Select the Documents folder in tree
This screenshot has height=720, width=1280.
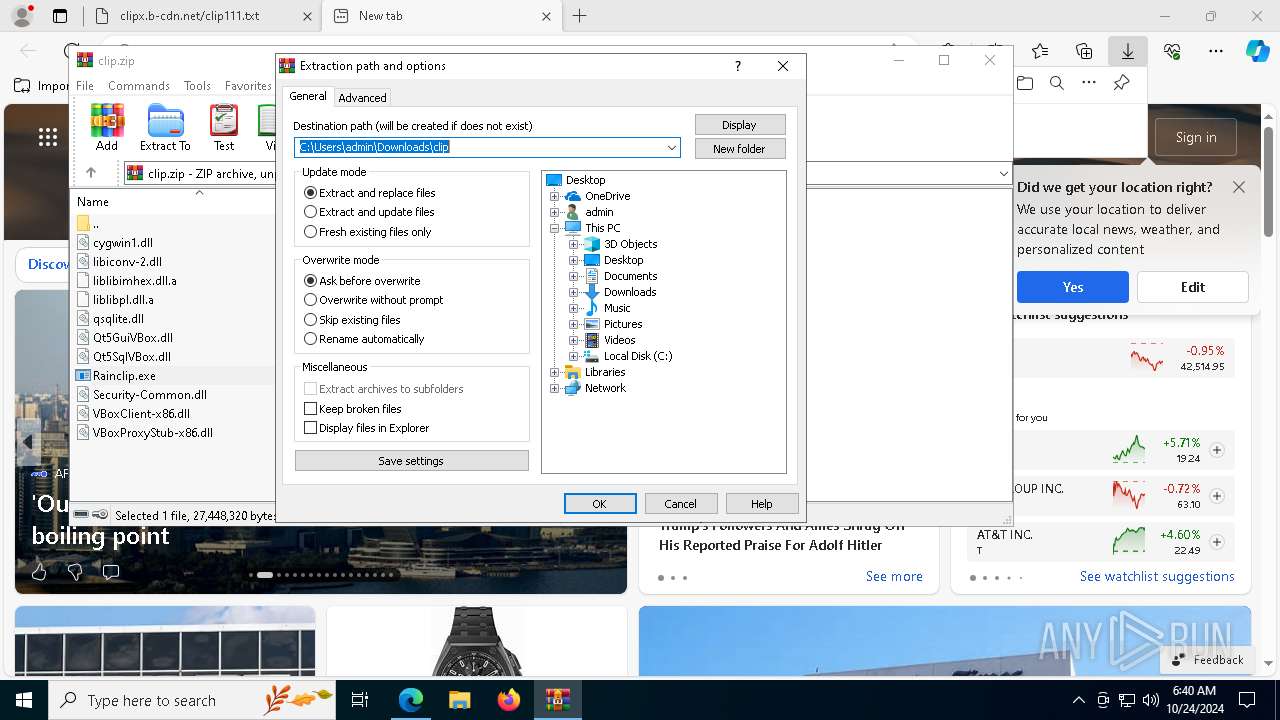630,276
